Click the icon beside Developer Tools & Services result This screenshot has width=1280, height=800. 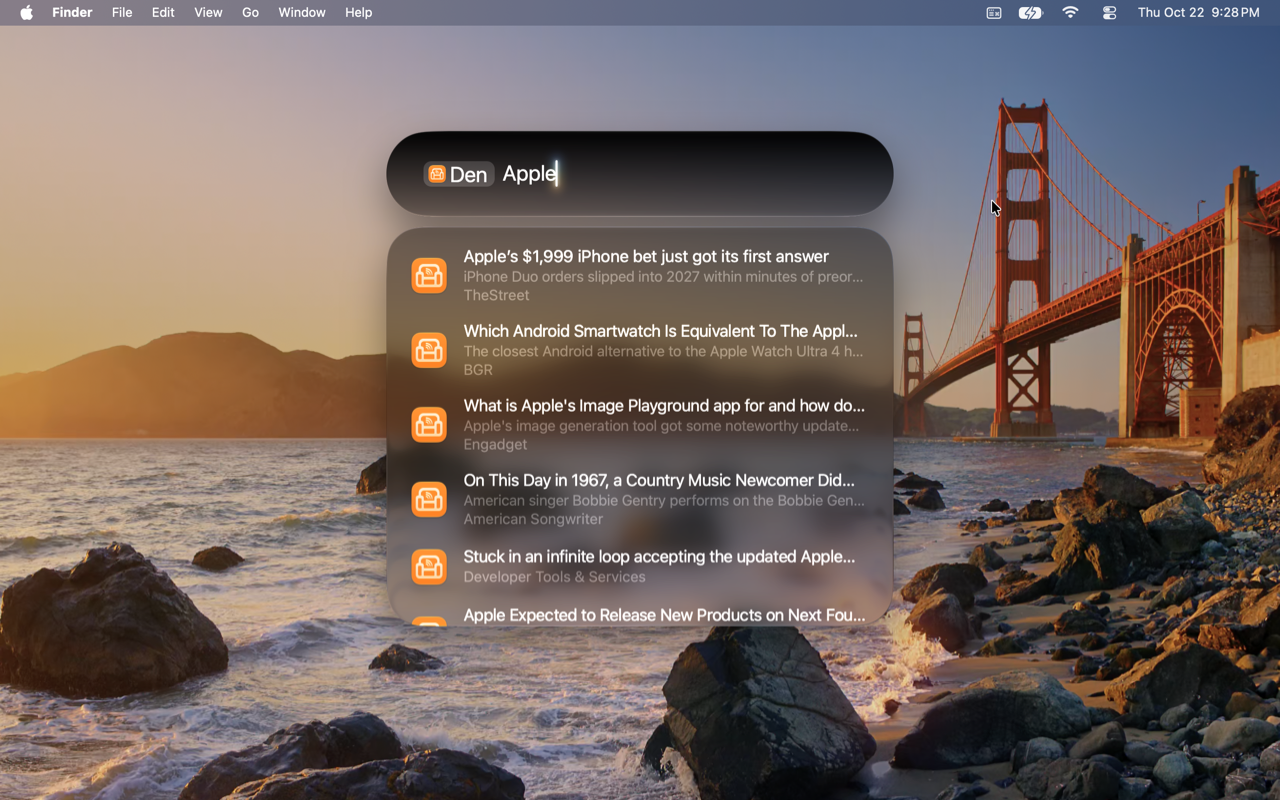tap(429, 566)
